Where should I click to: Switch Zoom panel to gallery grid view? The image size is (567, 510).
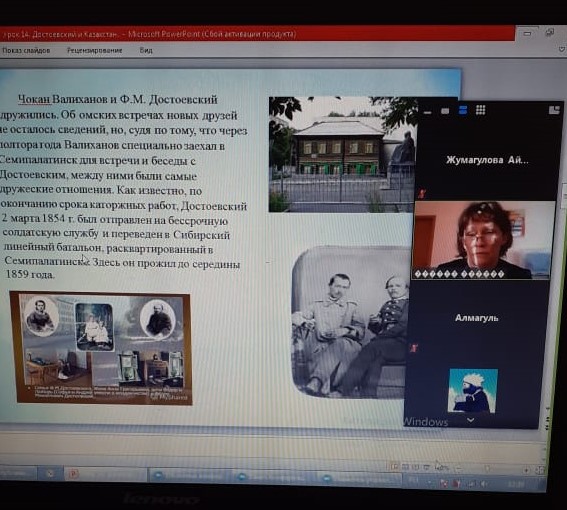pos(481,110)
